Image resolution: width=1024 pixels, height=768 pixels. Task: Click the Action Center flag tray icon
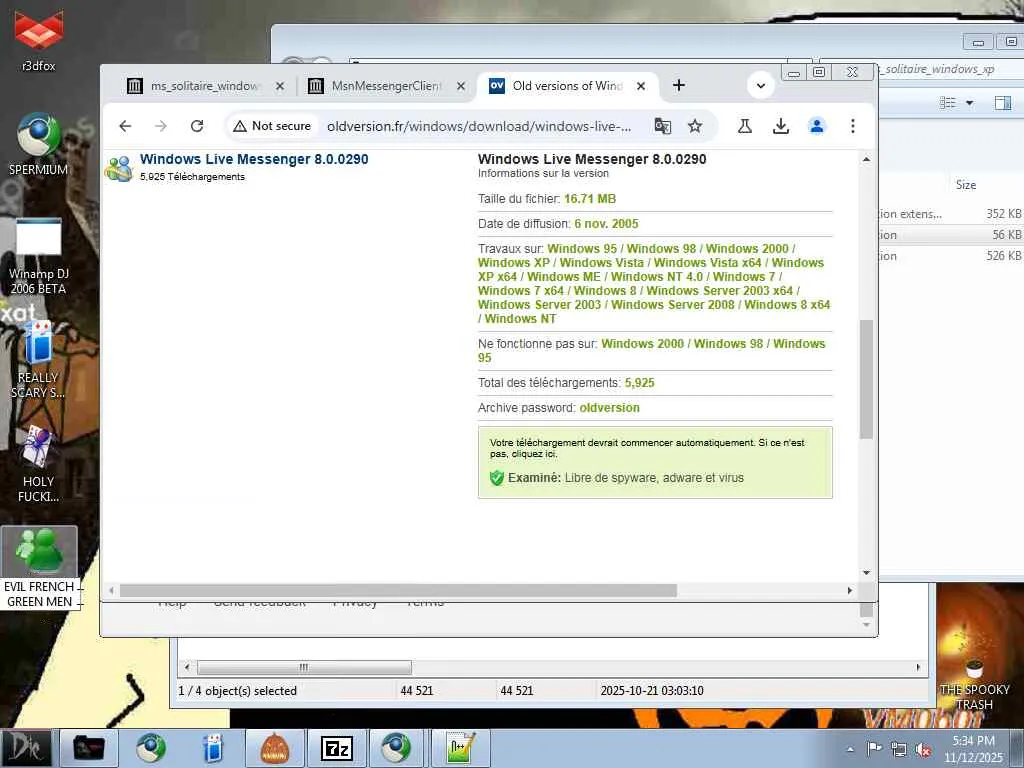[875, 748]
